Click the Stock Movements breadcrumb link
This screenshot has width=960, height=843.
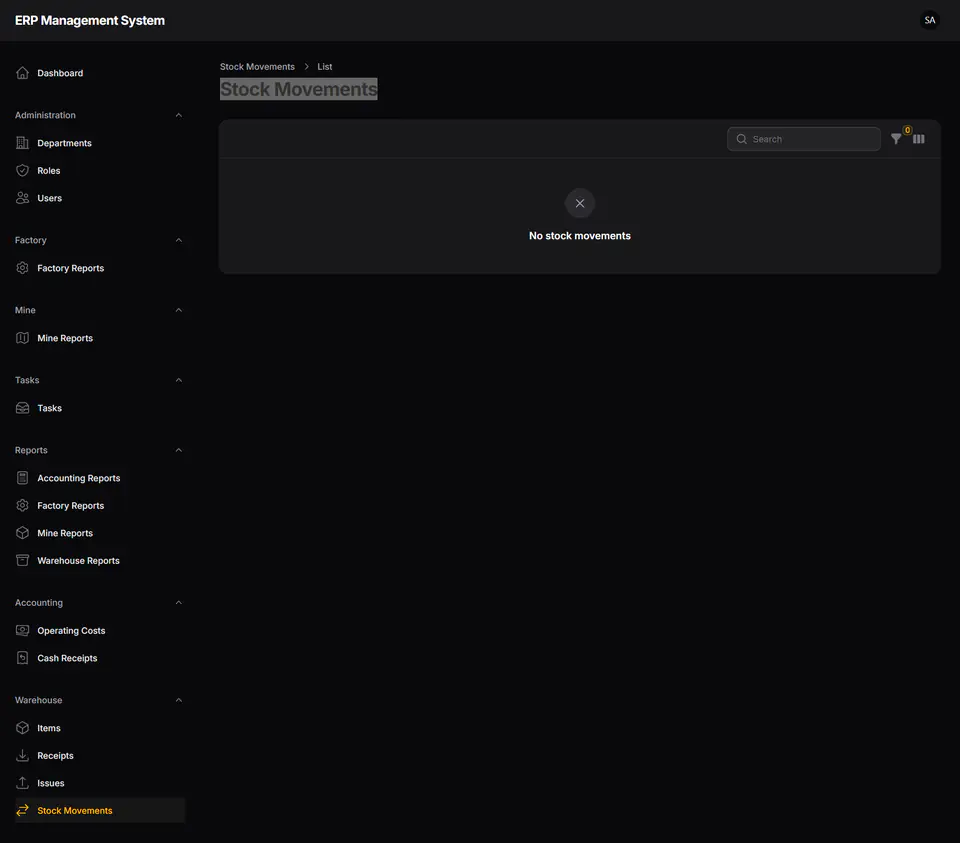[257, 66]
